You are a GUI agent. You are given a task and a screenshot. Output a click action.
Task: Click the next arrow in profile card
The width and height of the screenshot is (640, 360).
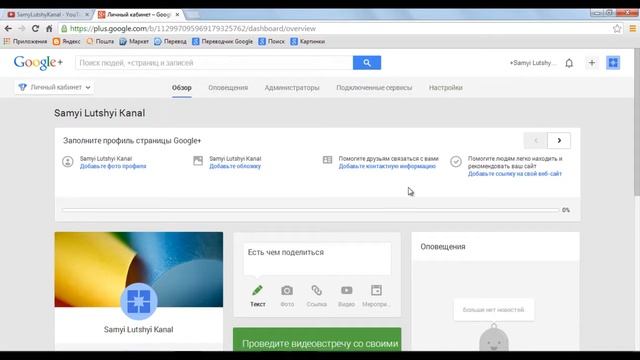pos(559,140)
